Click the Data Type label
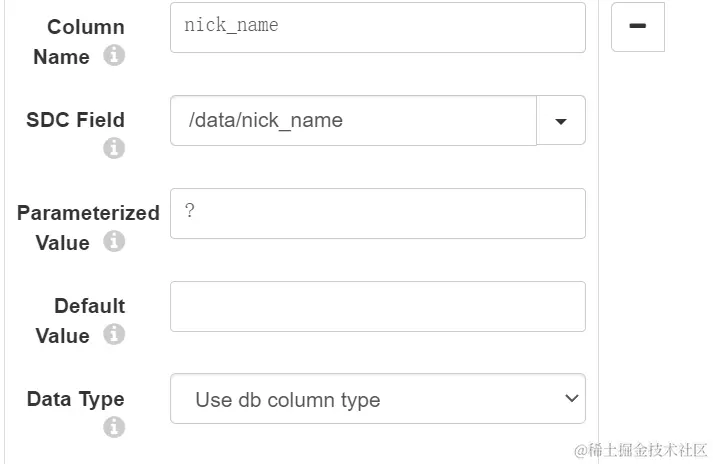Viewport: 713px width, 464px height. point(76,399)
